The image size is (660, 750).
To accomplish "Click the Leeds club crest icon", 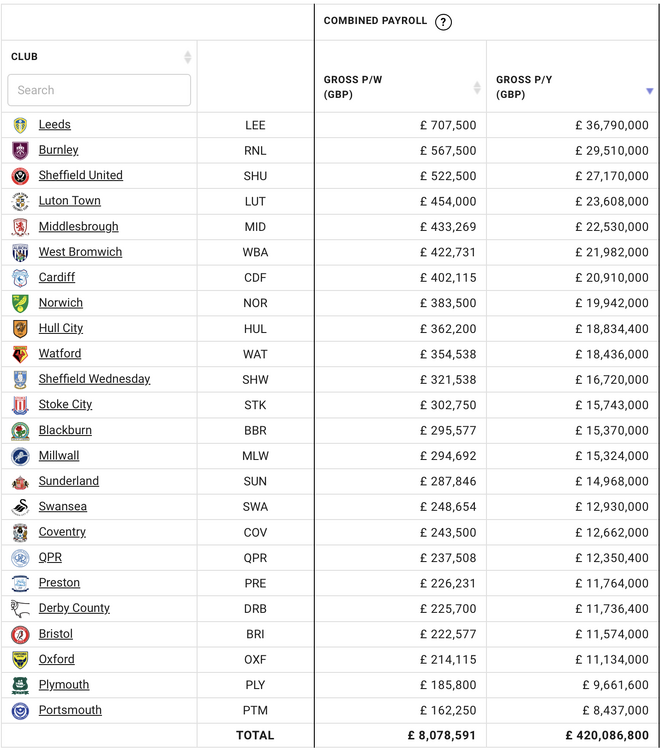I will coord(20,125).
